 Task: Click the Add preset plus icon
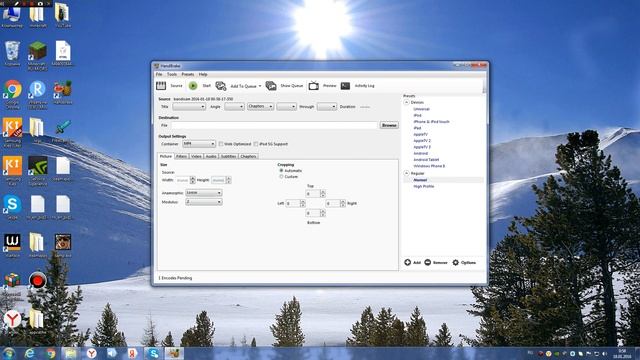pos(407,262)
